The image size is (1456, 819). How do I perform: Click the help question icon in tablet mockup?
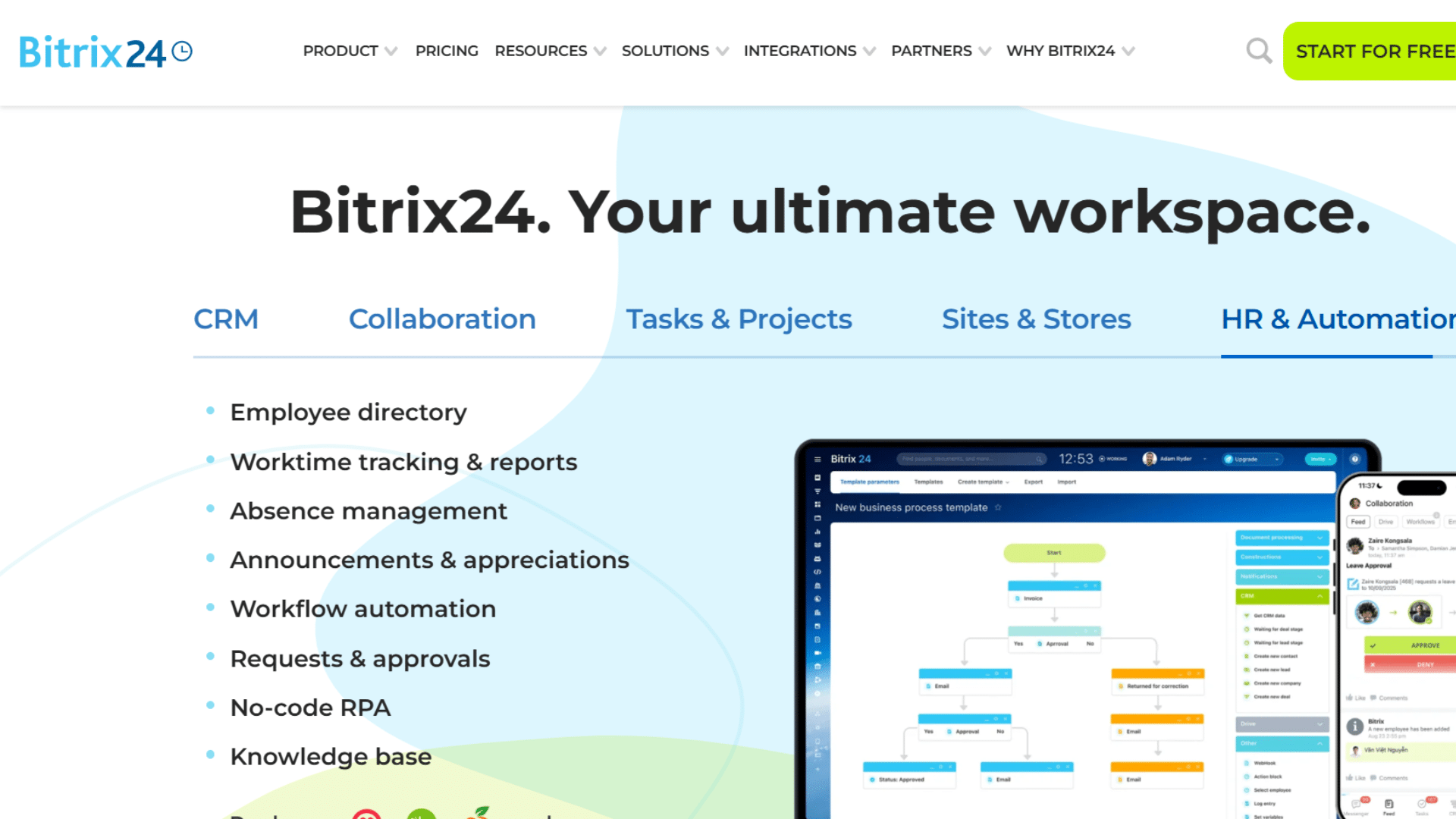click(1354, 460)
